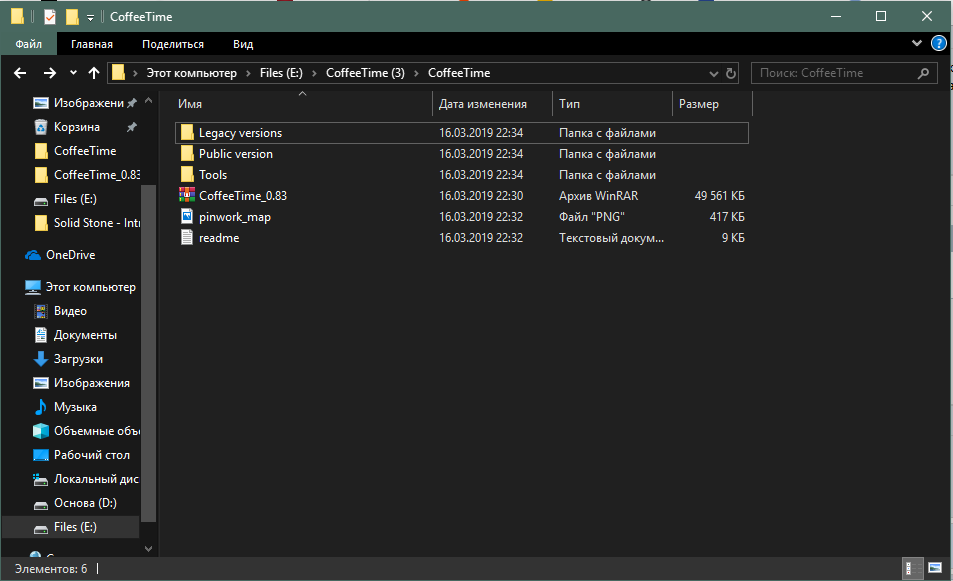Click the Forward navigation arrow

[x=50, y=73]
